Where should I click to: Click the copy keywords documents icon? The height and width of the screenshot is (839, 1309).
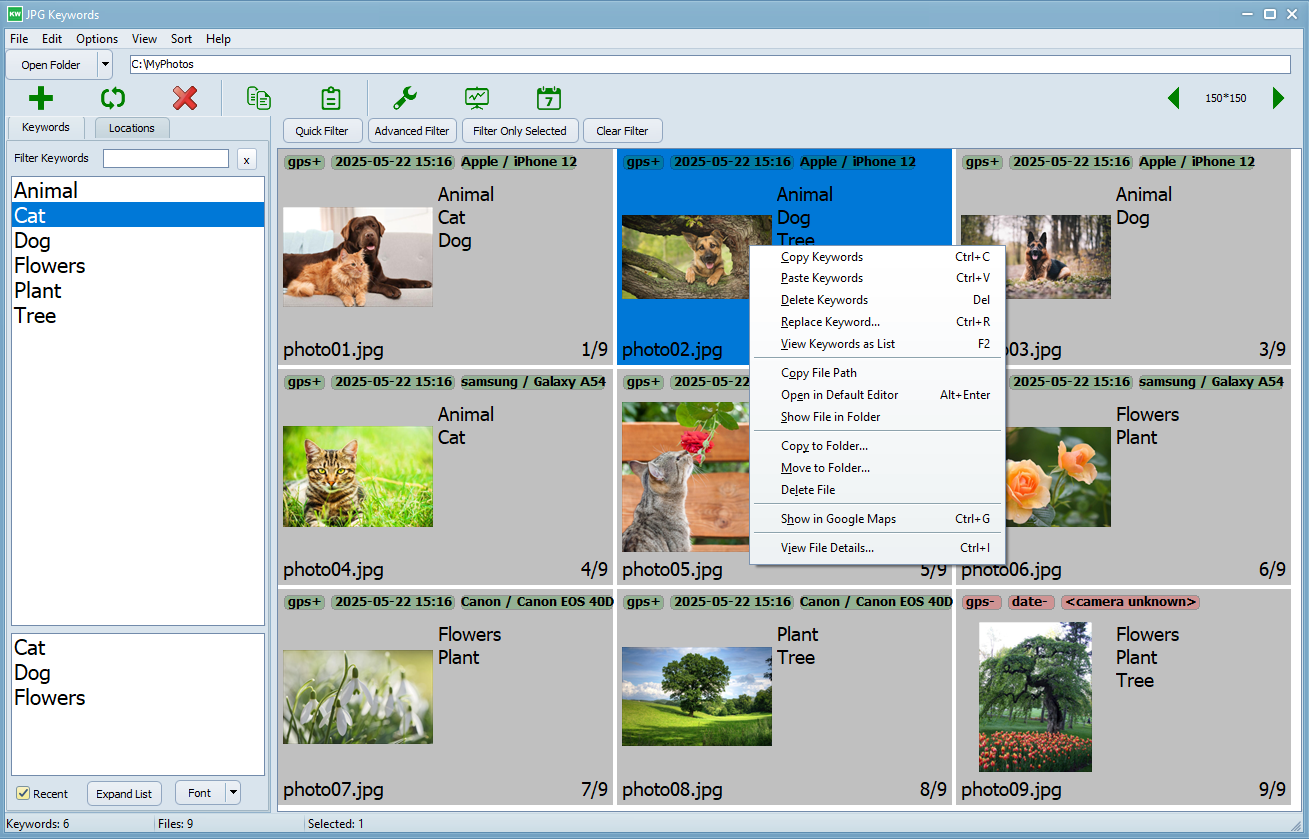259,98
